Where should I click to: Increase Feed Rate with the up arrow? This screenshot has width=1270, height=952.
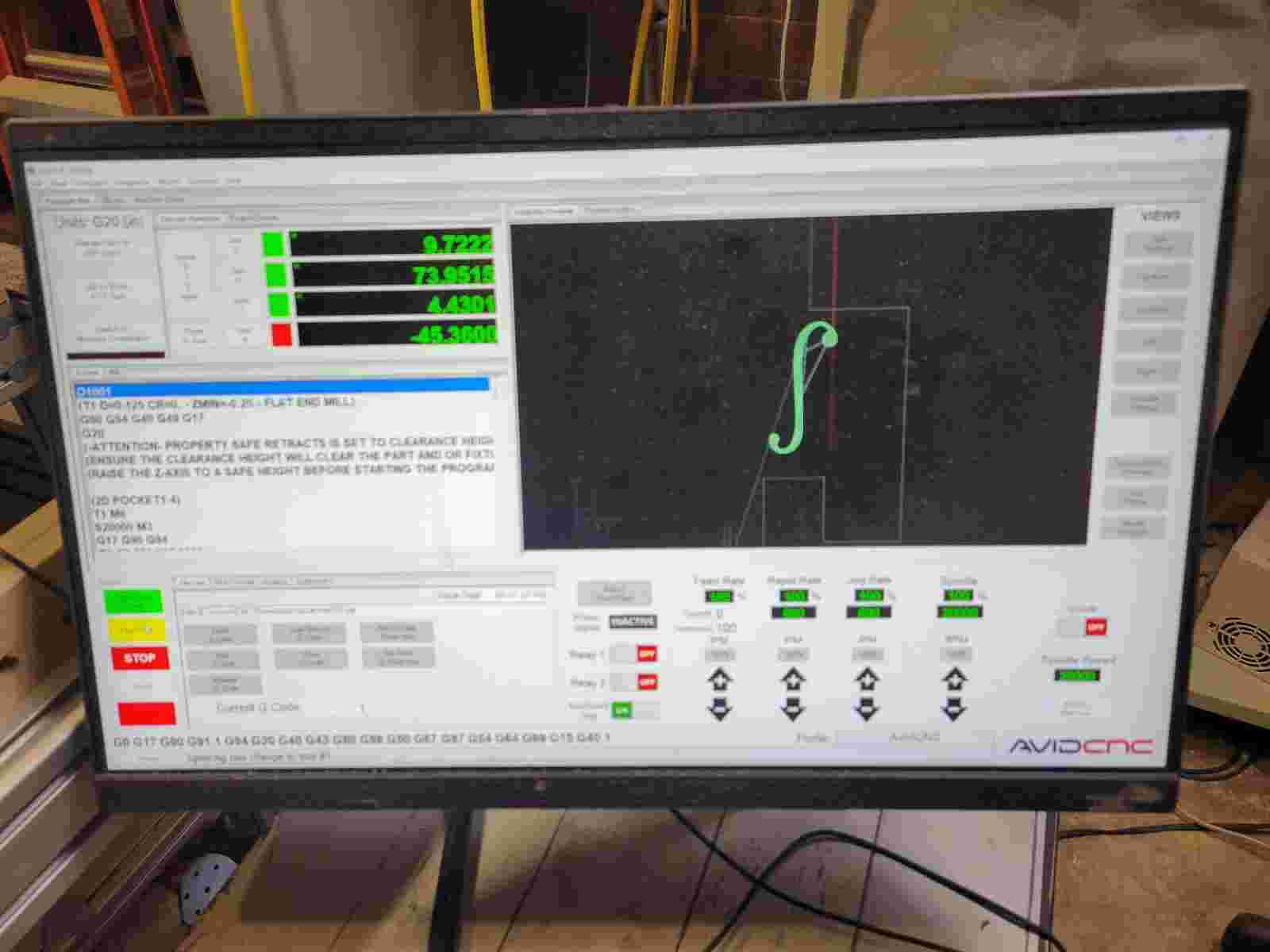click(x=720, y=679)
